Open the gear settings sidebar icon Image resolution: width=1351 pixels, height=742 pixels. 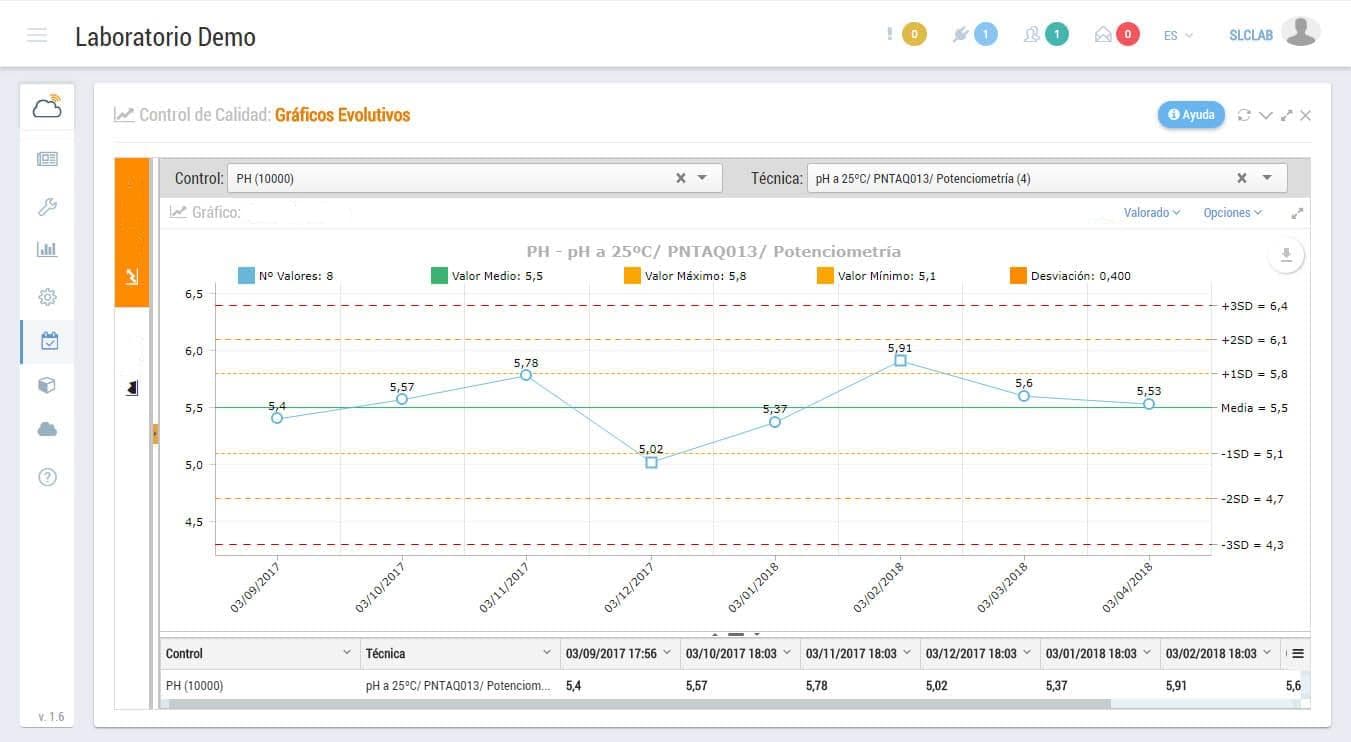47,297
